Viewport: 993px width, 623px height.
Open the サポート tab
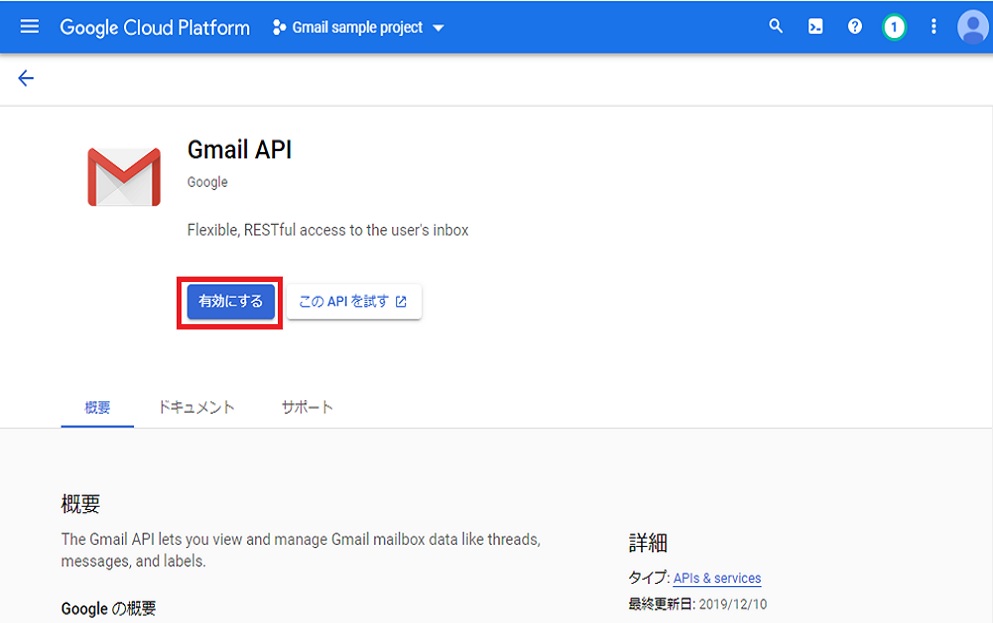tap(307, 407)
